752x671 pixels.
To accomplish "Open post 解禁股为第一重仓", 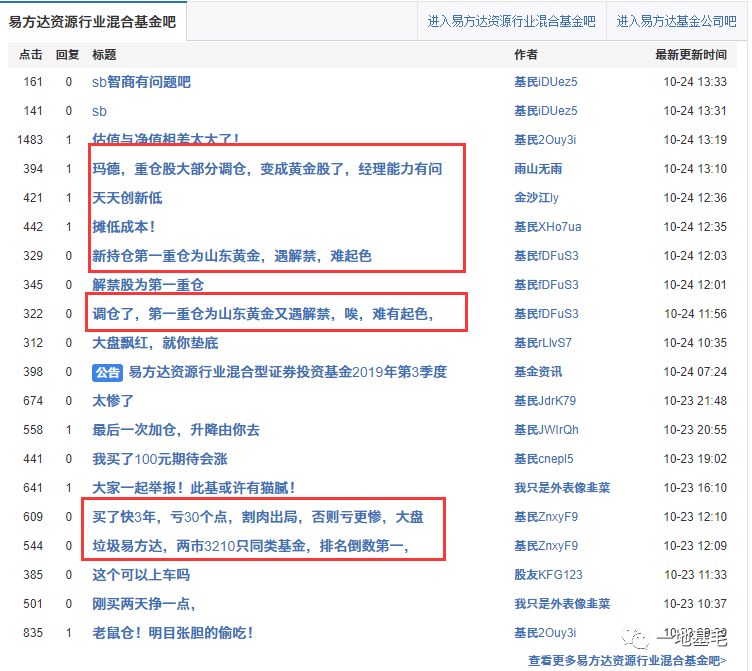I will [148, 285].
